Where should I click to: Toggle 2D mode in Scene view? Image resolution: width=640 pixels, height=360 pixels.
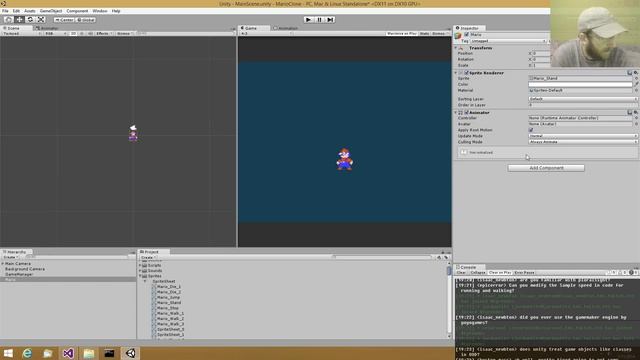(73, 33)
